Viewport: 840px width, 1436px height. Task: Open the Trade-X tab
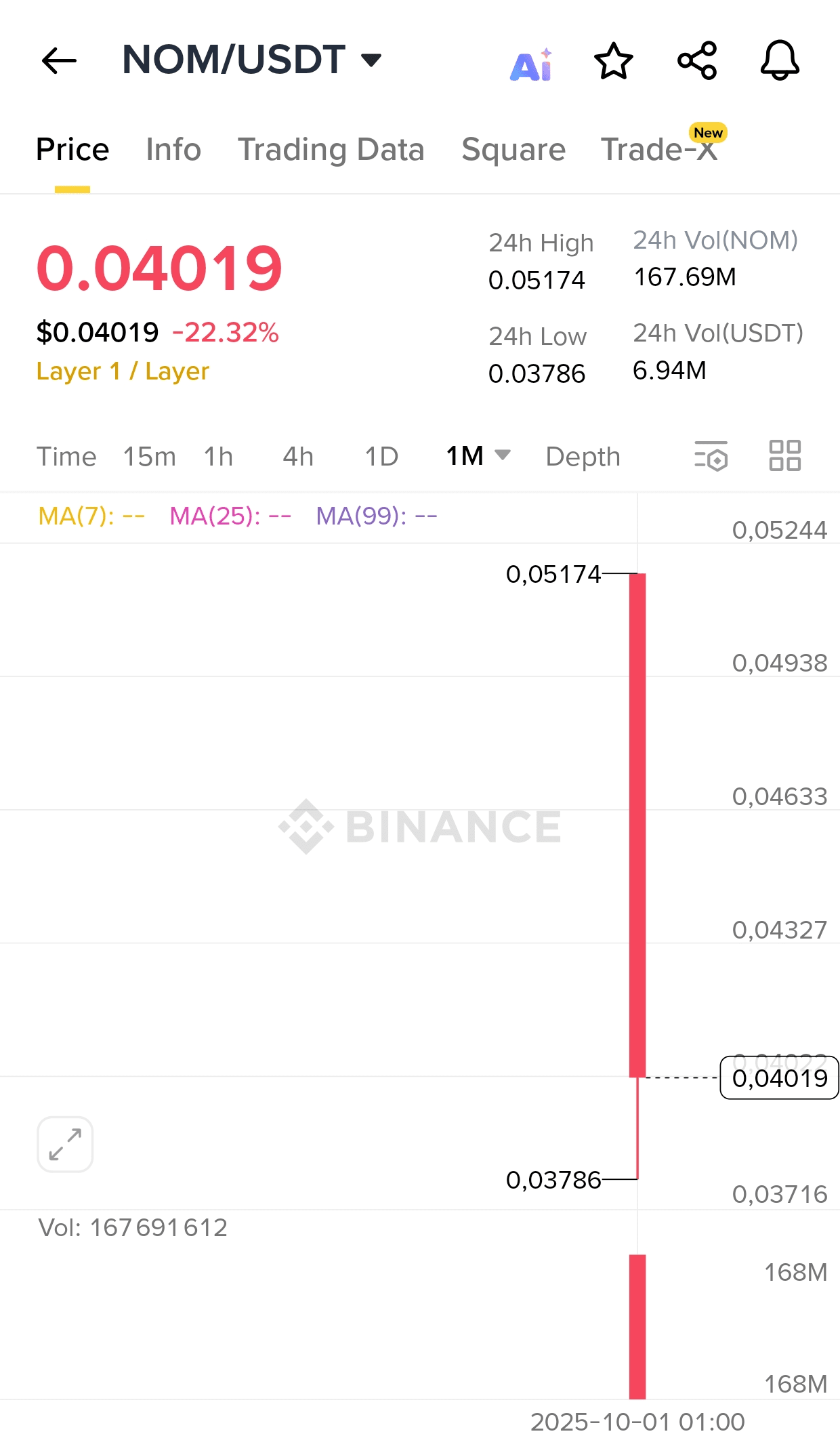pos(659,149)
